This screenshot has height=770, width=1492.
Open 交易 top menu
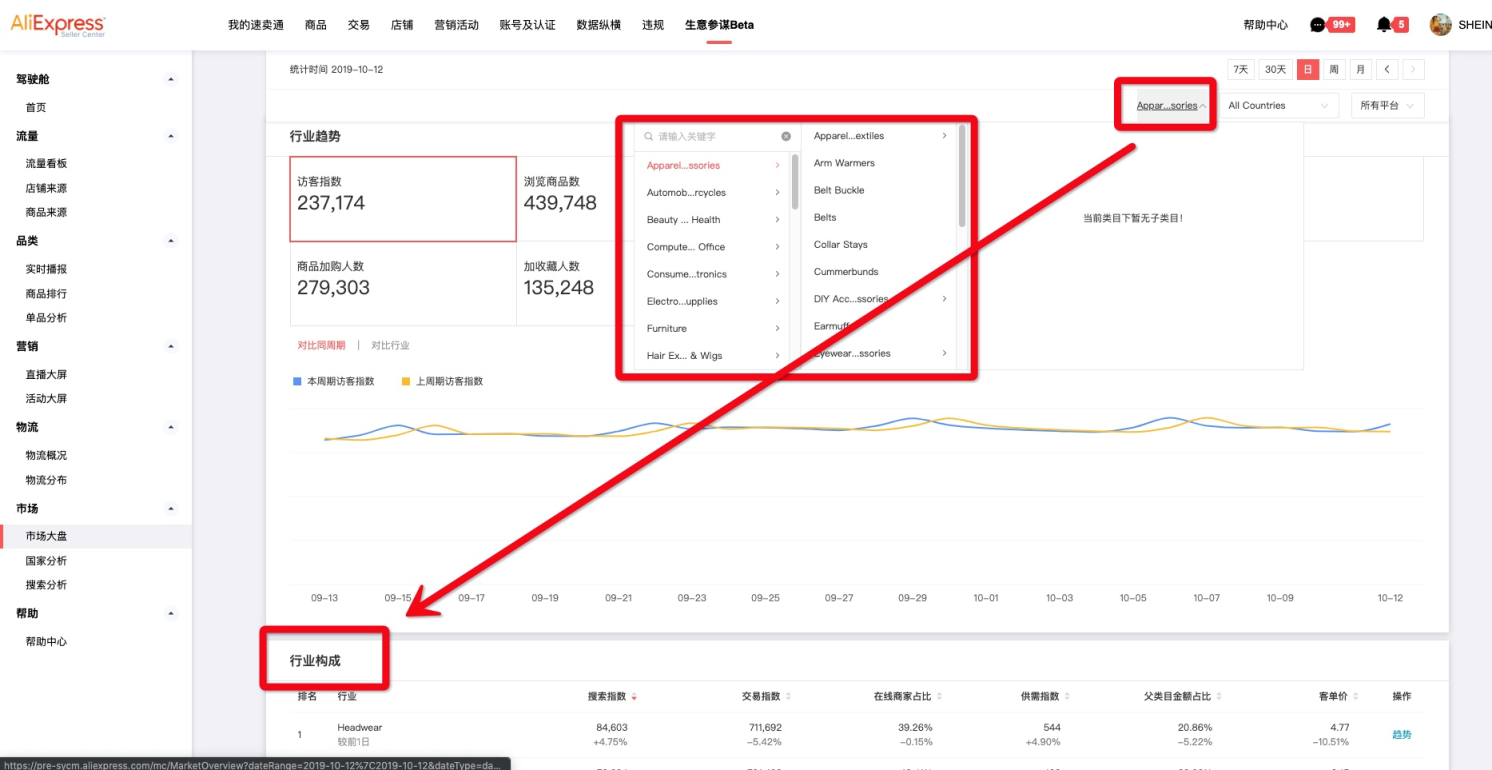[x=359, y=25]
